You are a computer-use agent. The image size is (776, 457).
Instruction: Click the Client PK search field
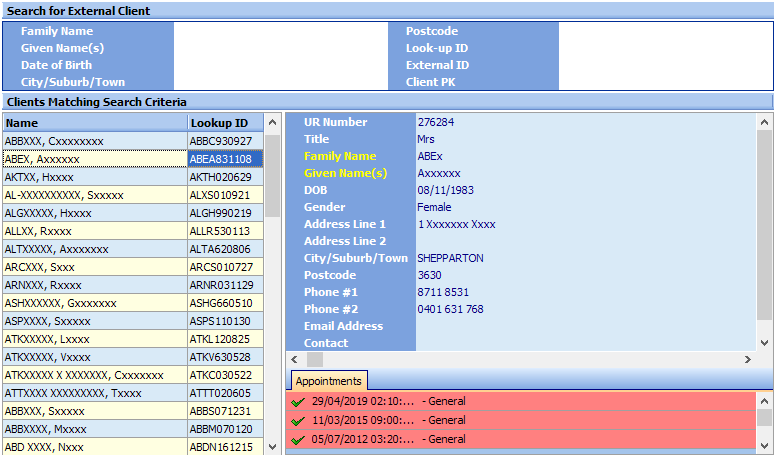666,82
